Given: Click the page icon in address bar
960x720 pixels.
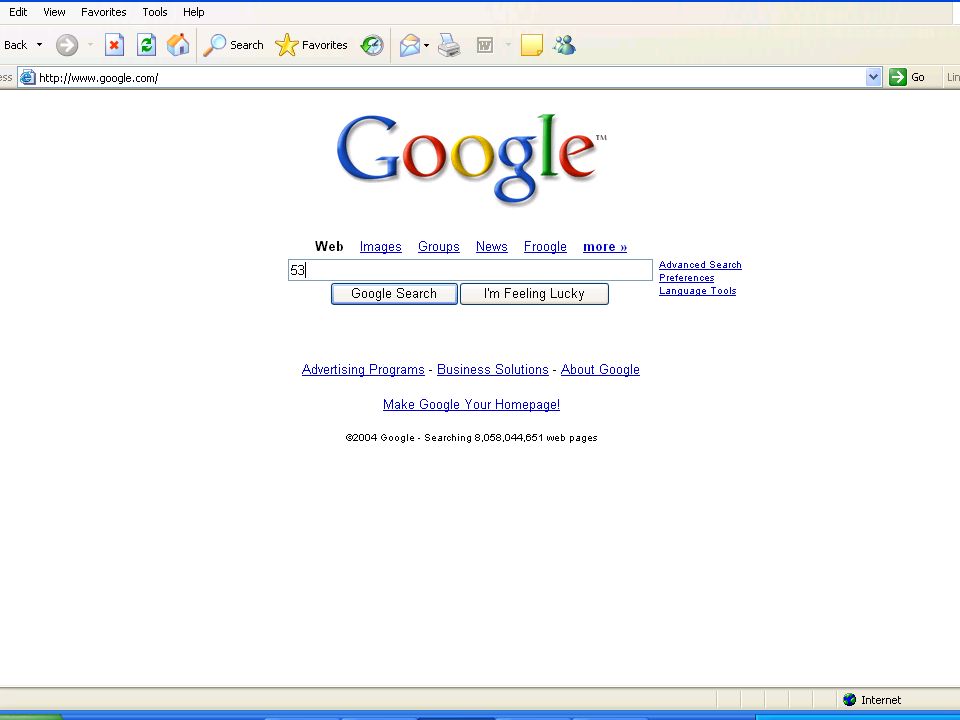Looking at the screenshot, I should (28, 77).
